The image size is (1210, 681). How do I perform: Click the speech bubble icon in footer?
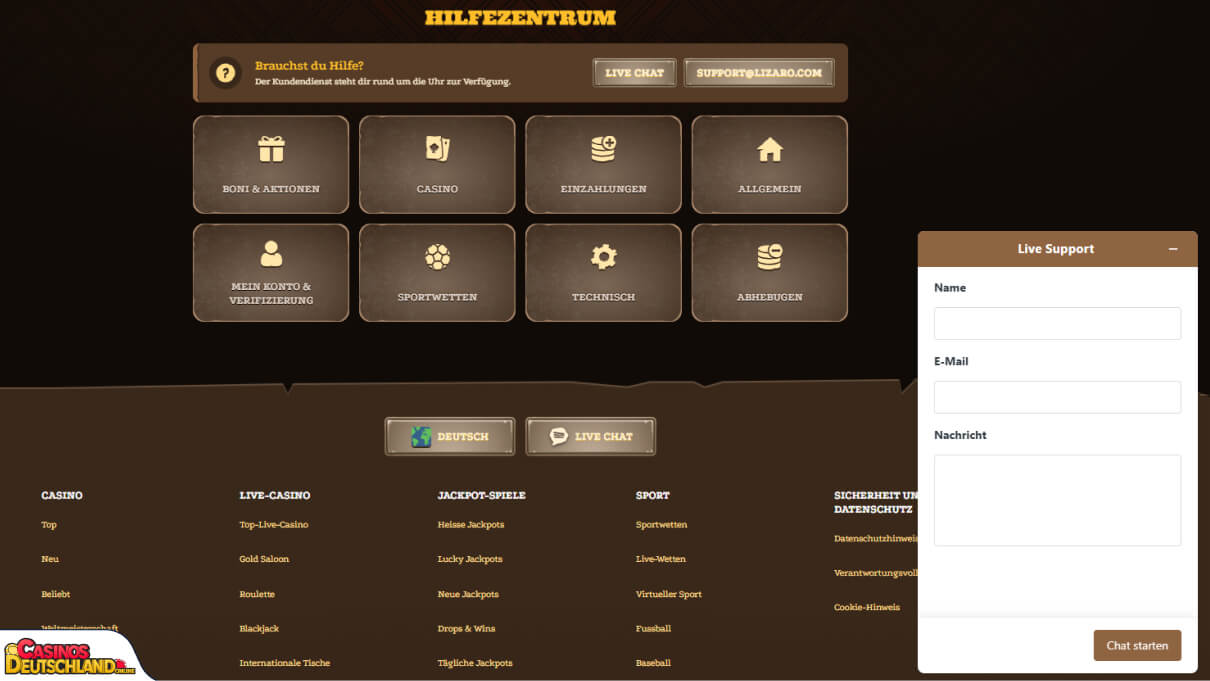[x=558, y=436]
